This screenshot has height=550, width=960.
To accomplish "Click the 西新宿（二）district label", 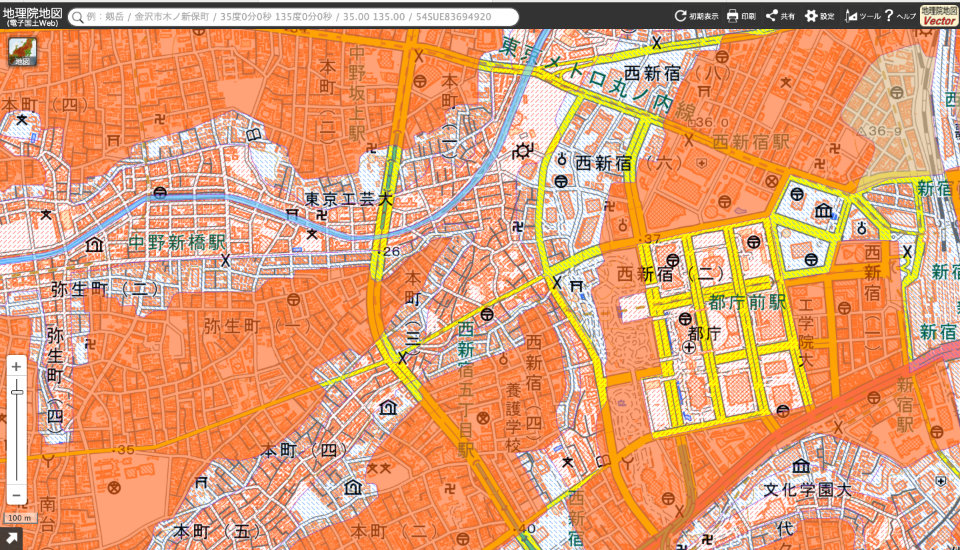I will click(670, 274).
